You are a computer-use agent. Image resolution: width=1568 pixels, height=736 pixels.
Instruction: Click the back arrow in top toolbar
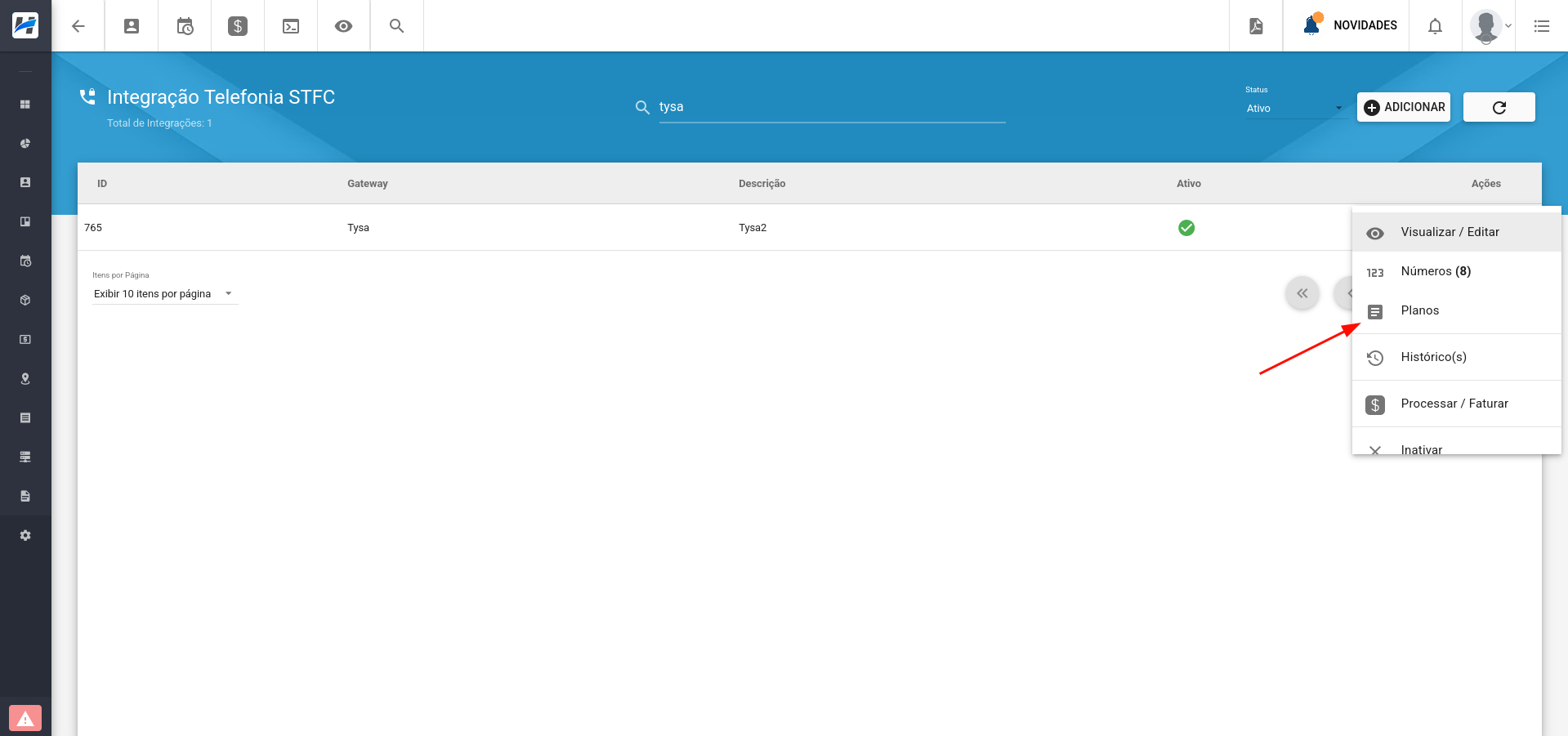[x=78, y=26]
